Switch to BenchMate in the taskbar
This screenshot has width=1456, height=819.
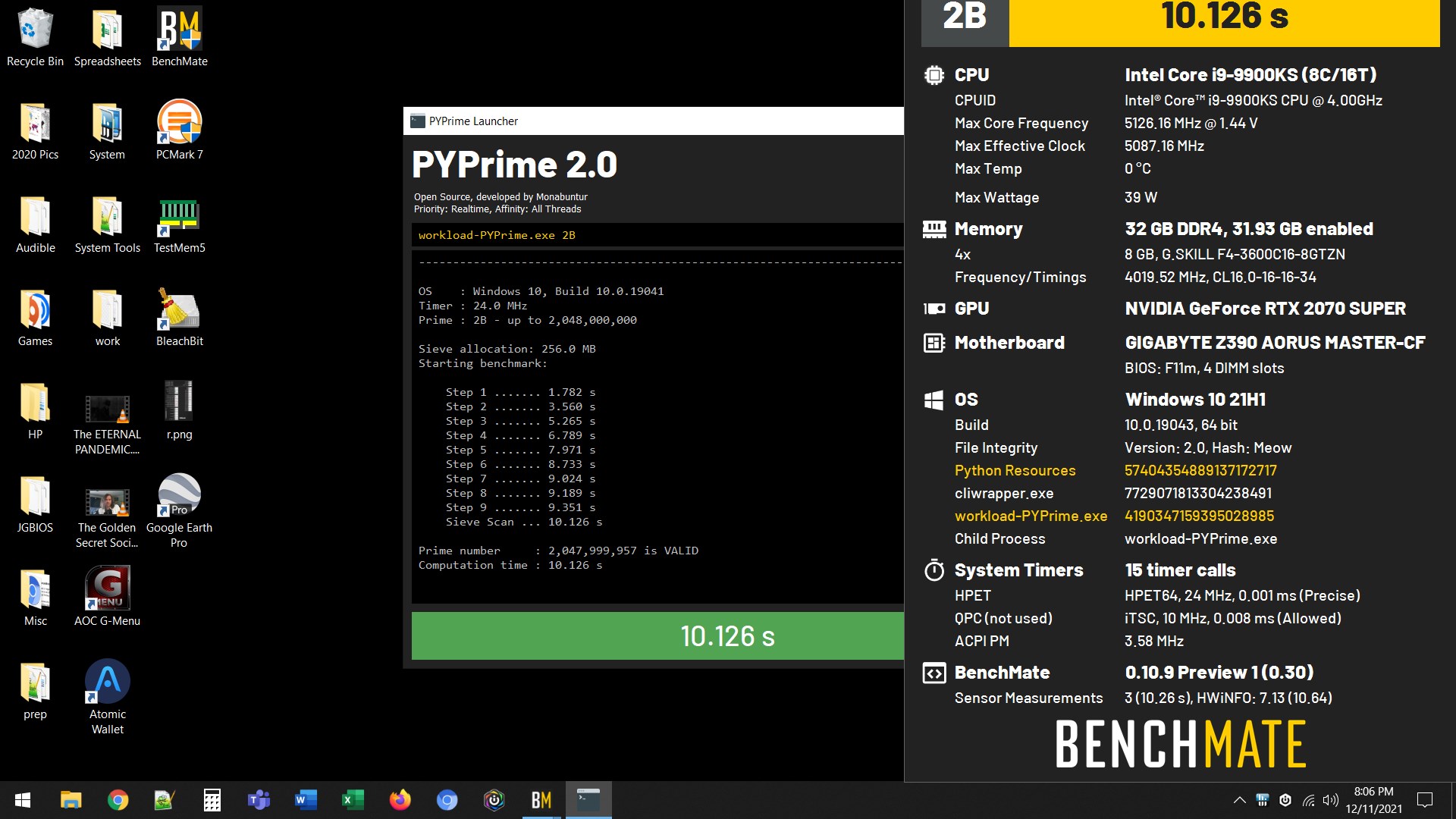[x=541, y=800]
